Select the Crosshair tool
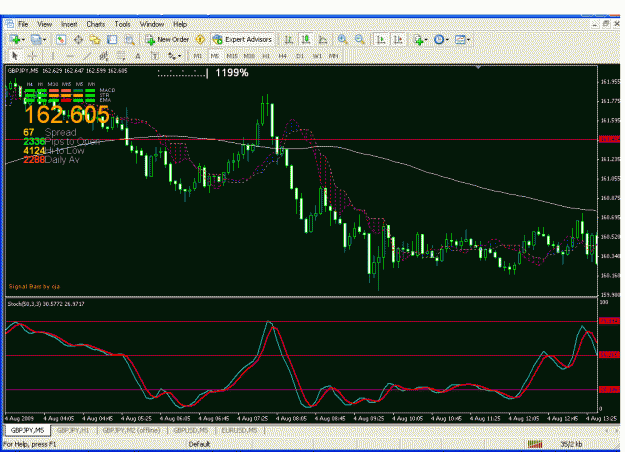 [32, 56]
